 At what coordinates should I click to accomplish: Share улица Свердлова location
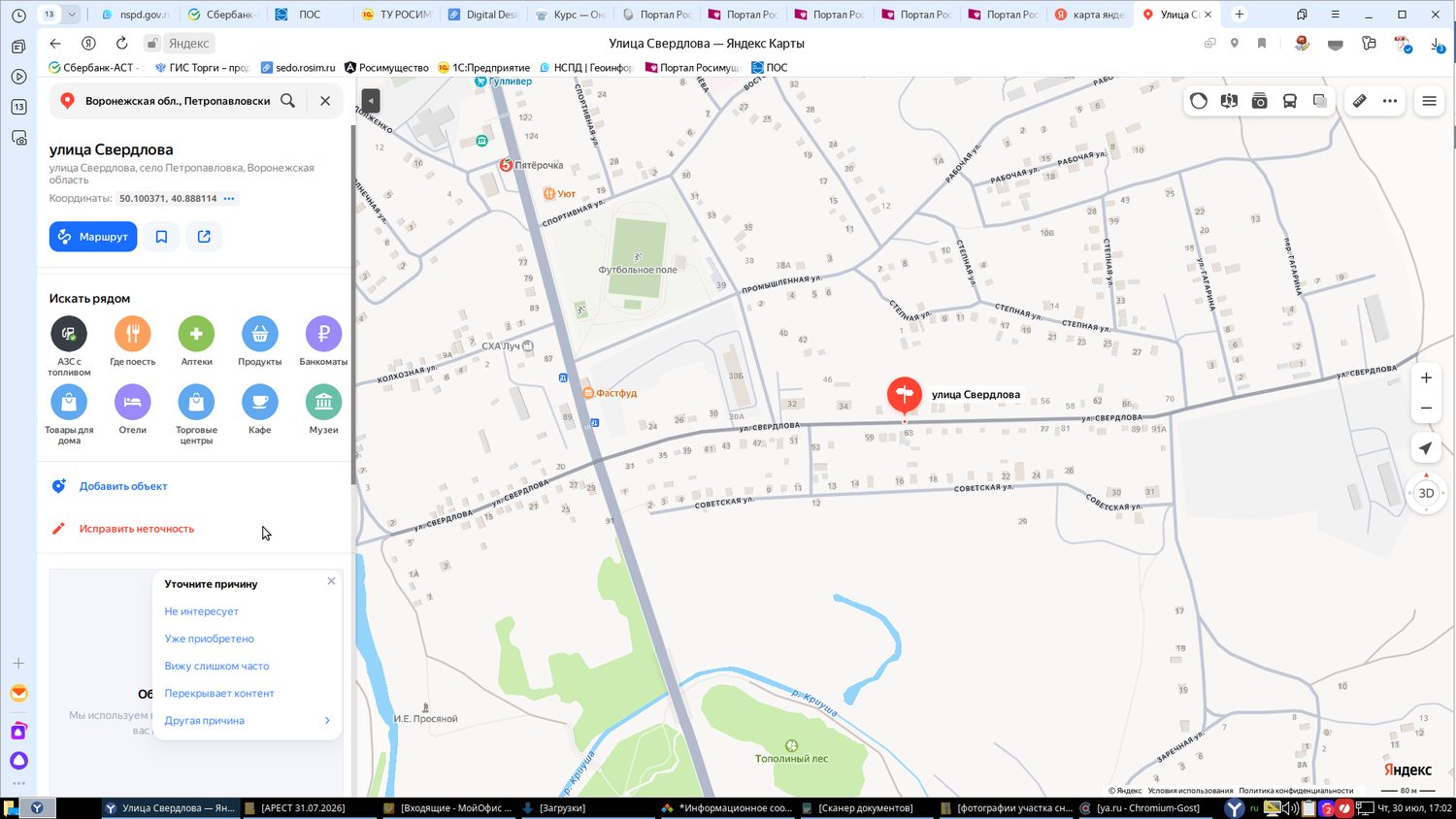click(x=204, y=237)
